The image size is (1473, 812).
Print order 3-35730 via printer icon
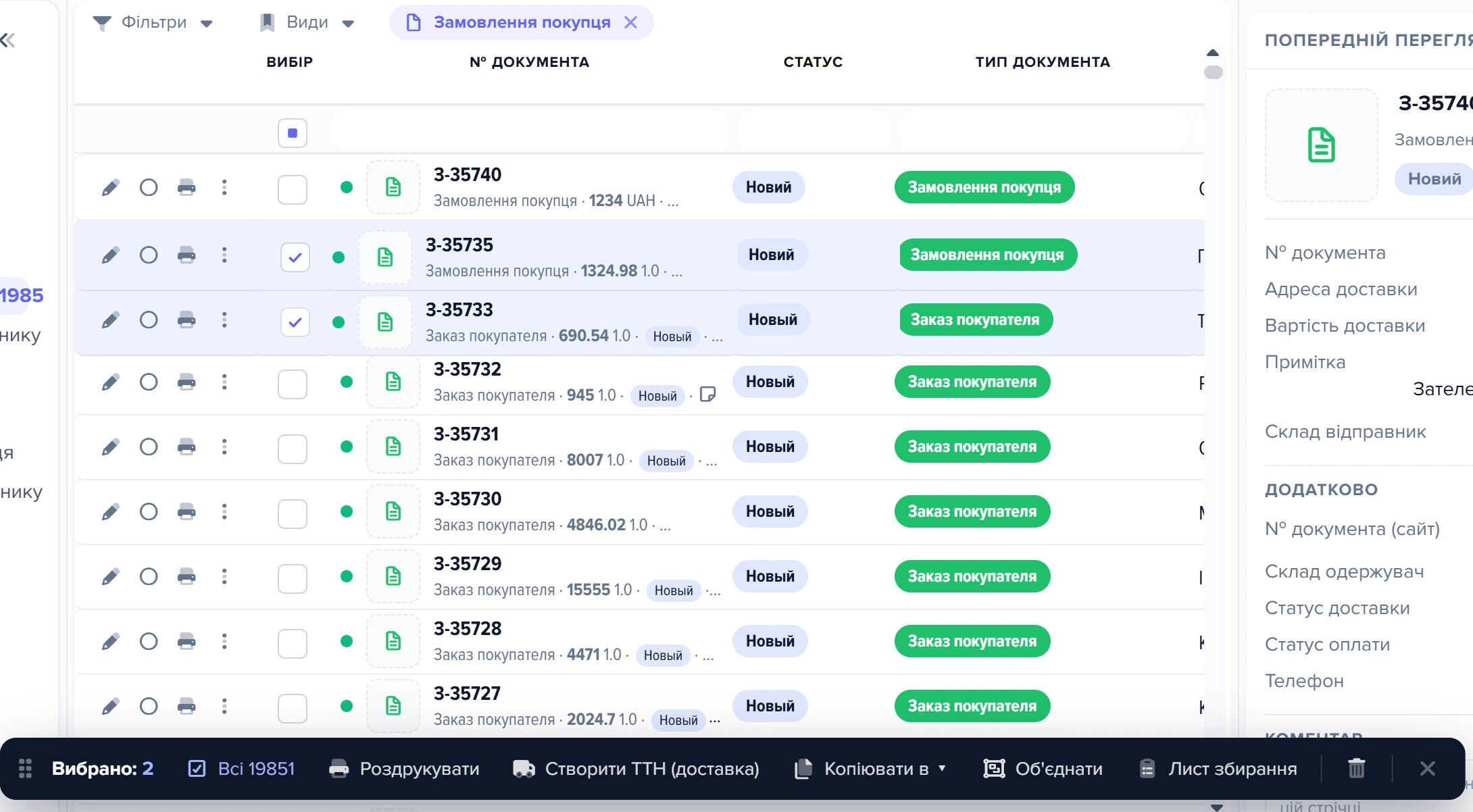click(x=186, y=511)
